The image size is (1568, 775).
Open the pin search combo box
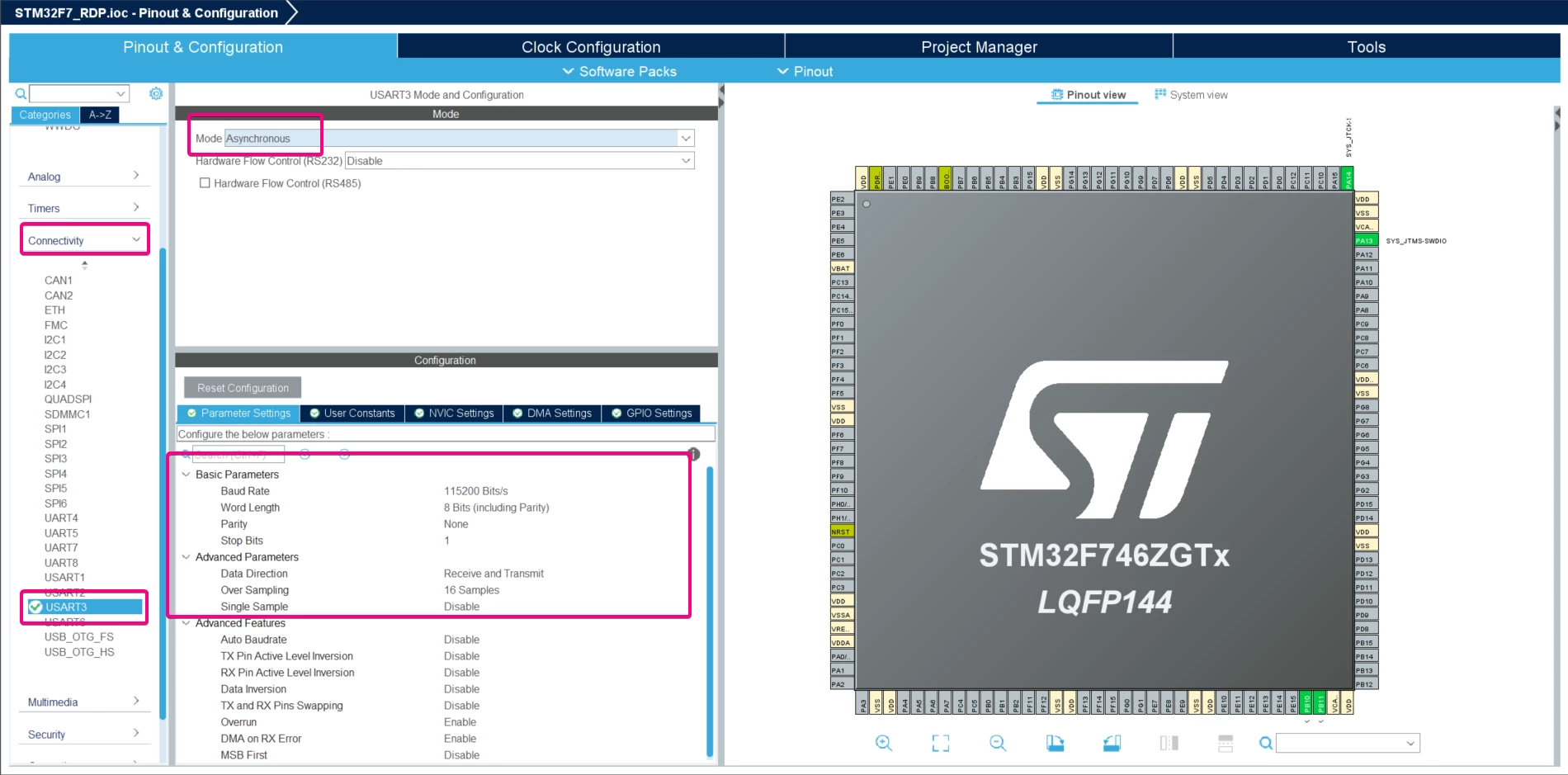click(1348, 743)
